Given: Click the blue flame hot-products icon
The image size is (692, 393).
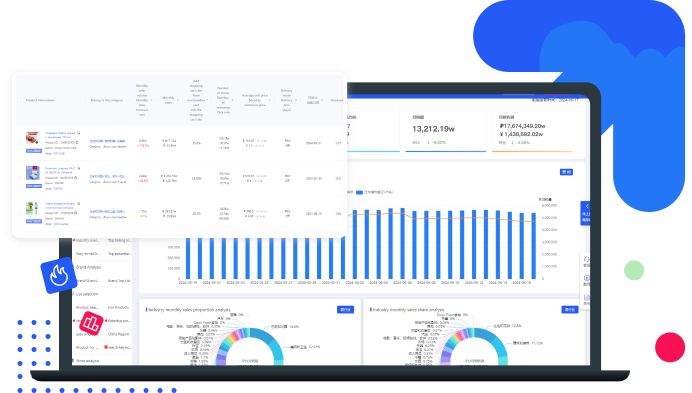Looking at the screenshot, I should tap(59, 276).
